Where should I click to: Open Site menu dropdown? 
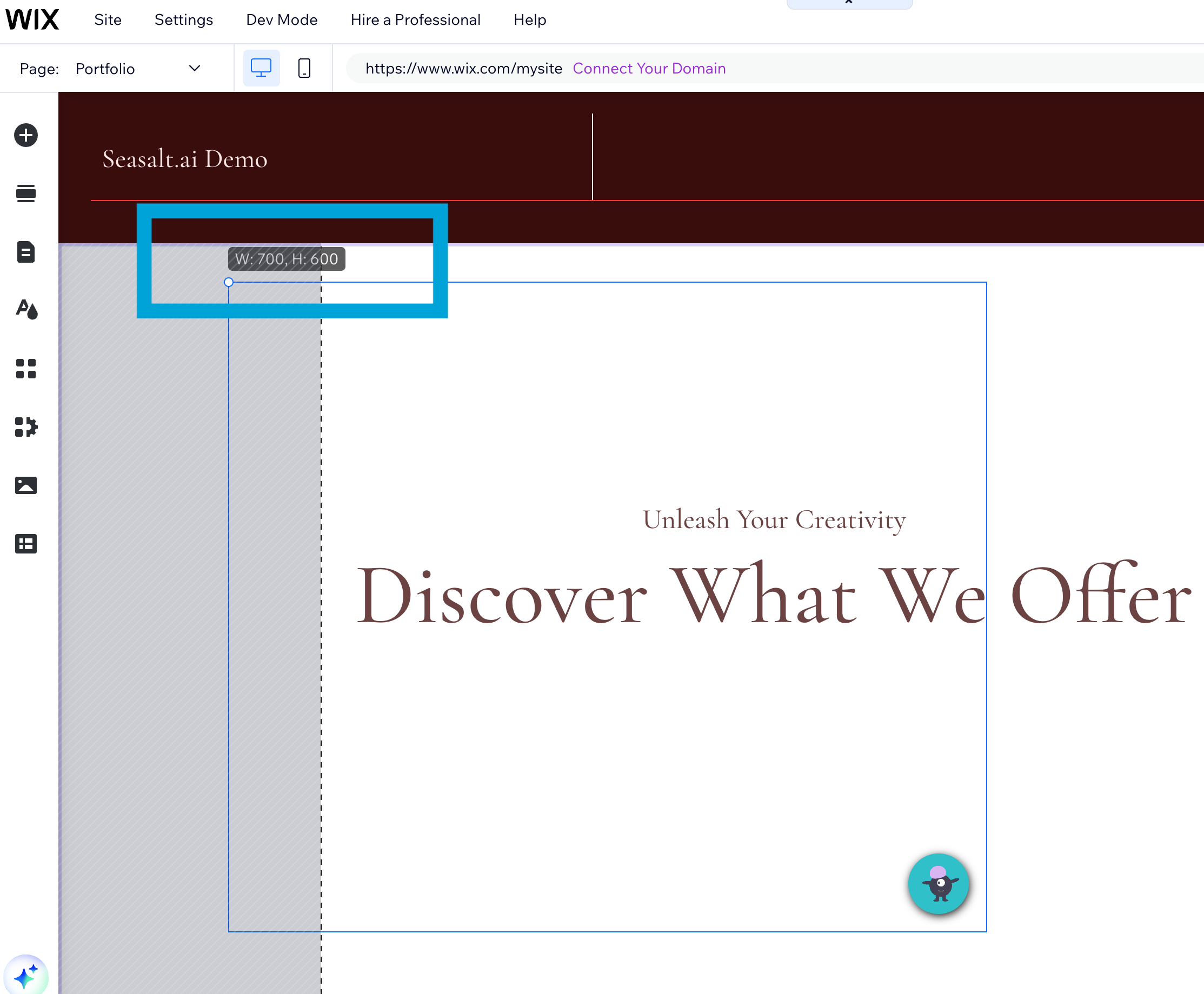[x=107, y=20]
